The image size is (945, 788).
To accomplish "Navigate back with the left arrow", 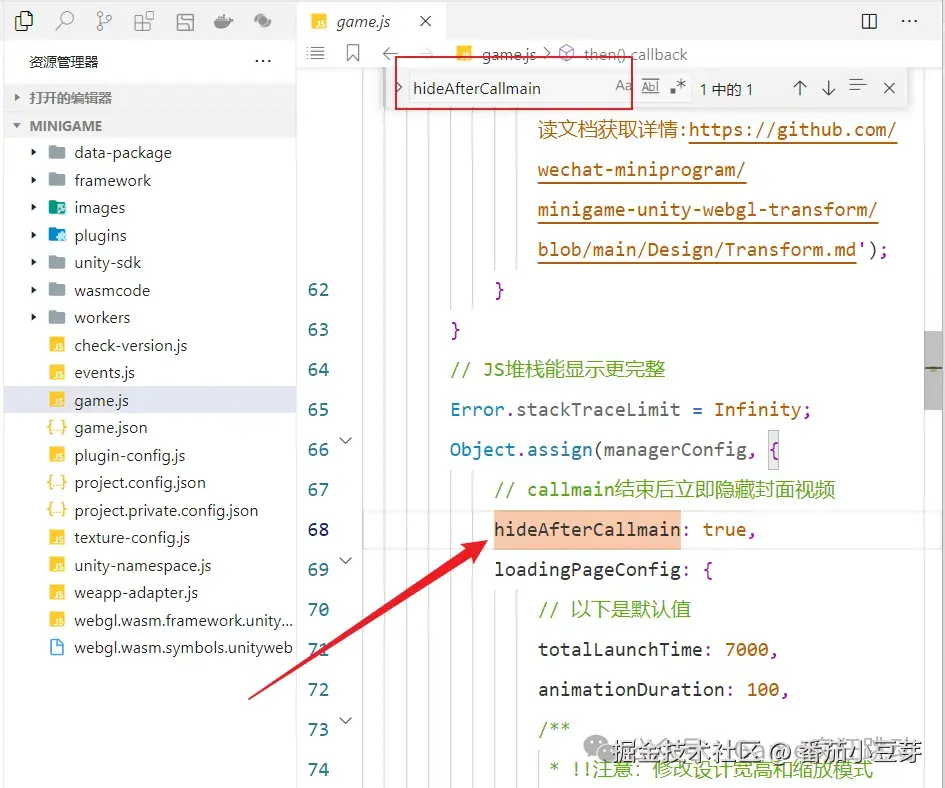I will point(391,54).
